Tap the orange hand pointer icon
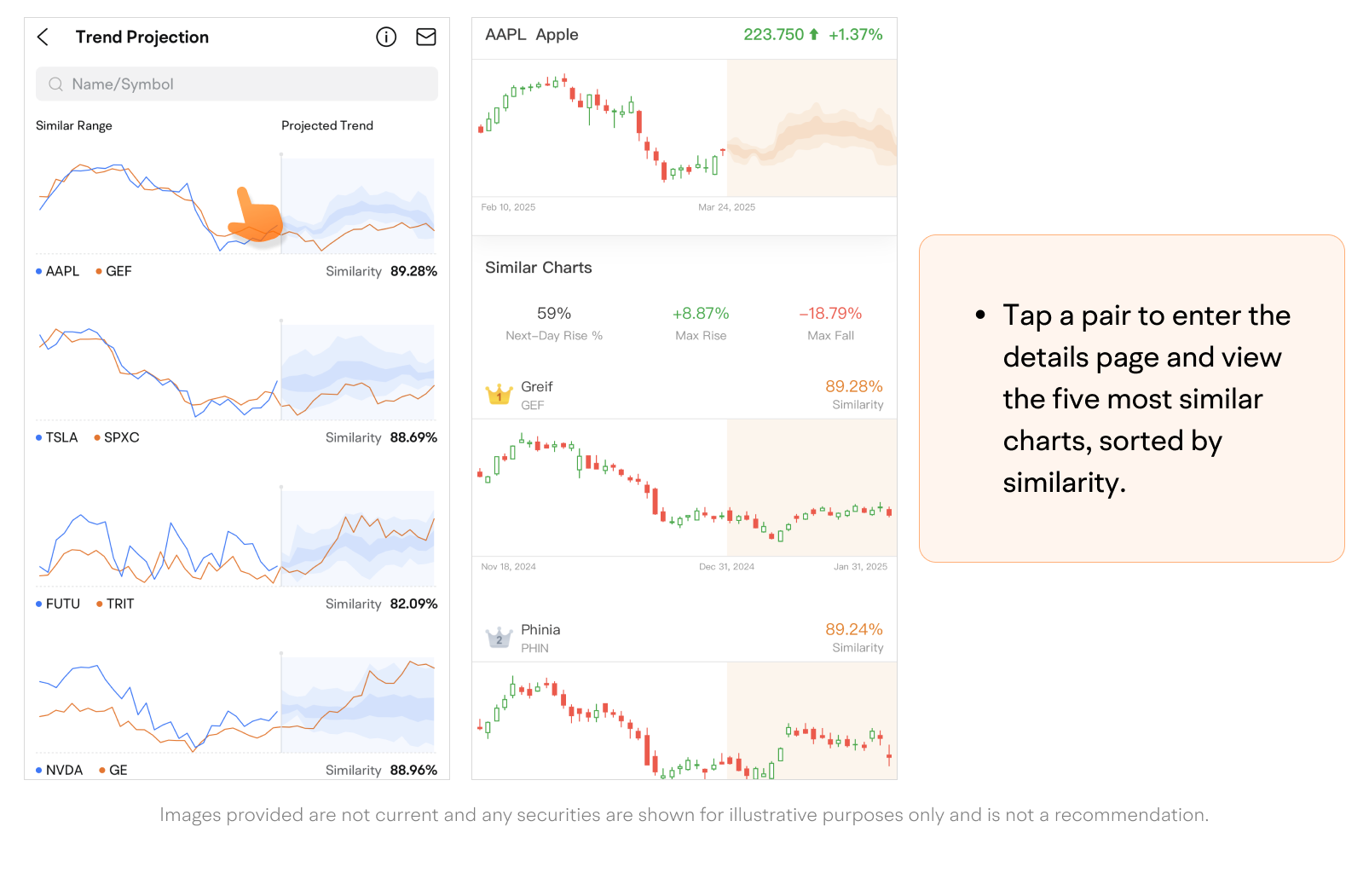1369x896 pixels. 254,216
